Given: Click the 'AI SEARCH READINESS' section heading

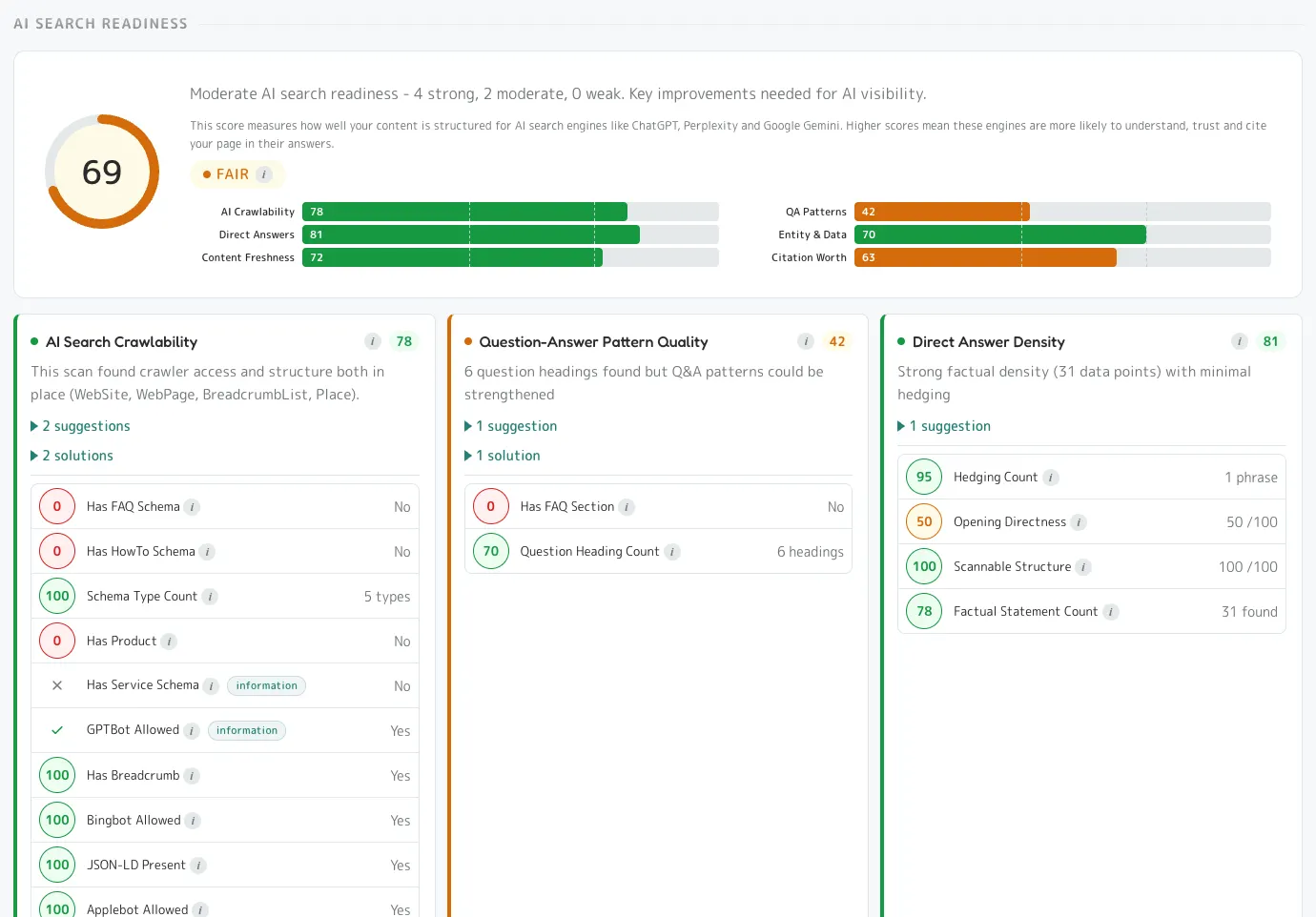Looking at the screenshot, I should (x=100, y=24).
